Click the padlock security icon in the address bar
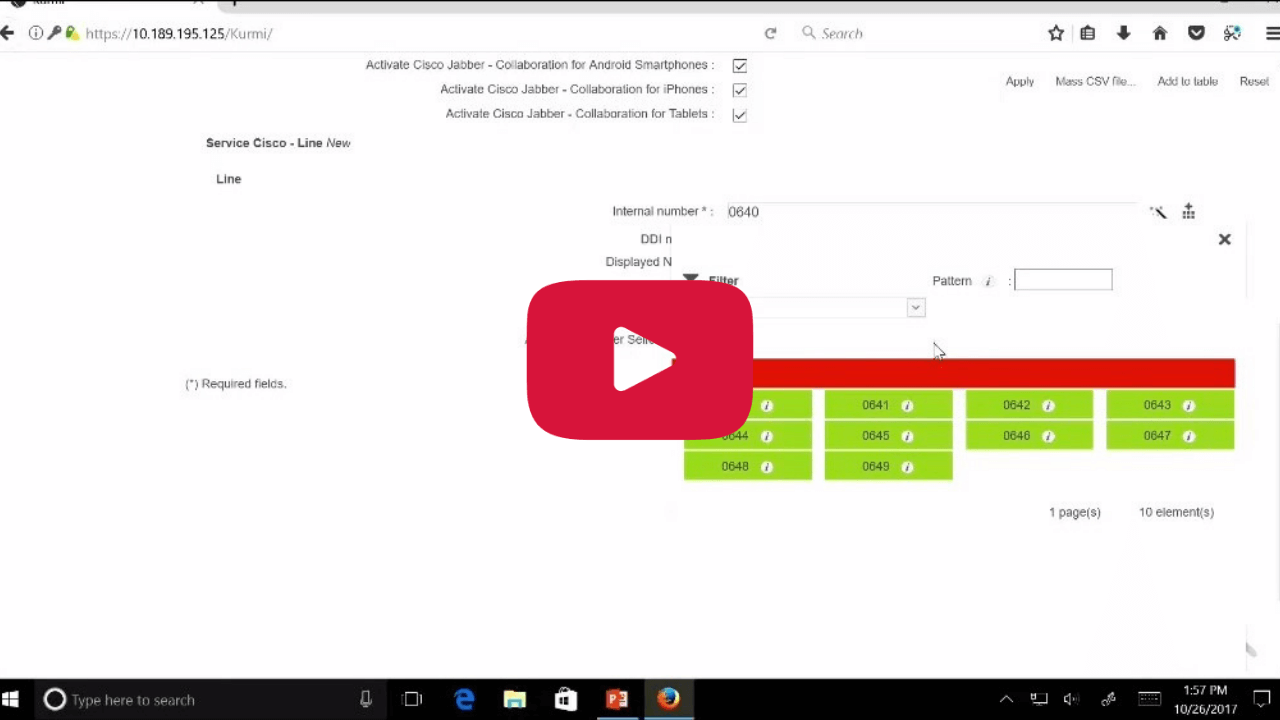Image resolution: width=1280 pixels, height=720 pixels. 71,33
